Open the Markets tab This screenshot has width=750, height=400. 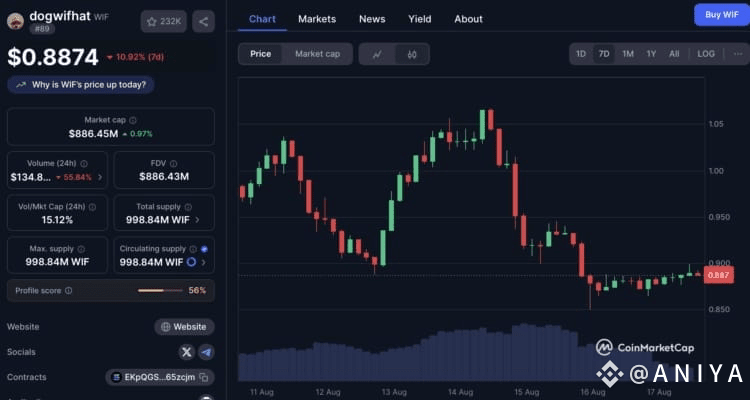(317, 19)
